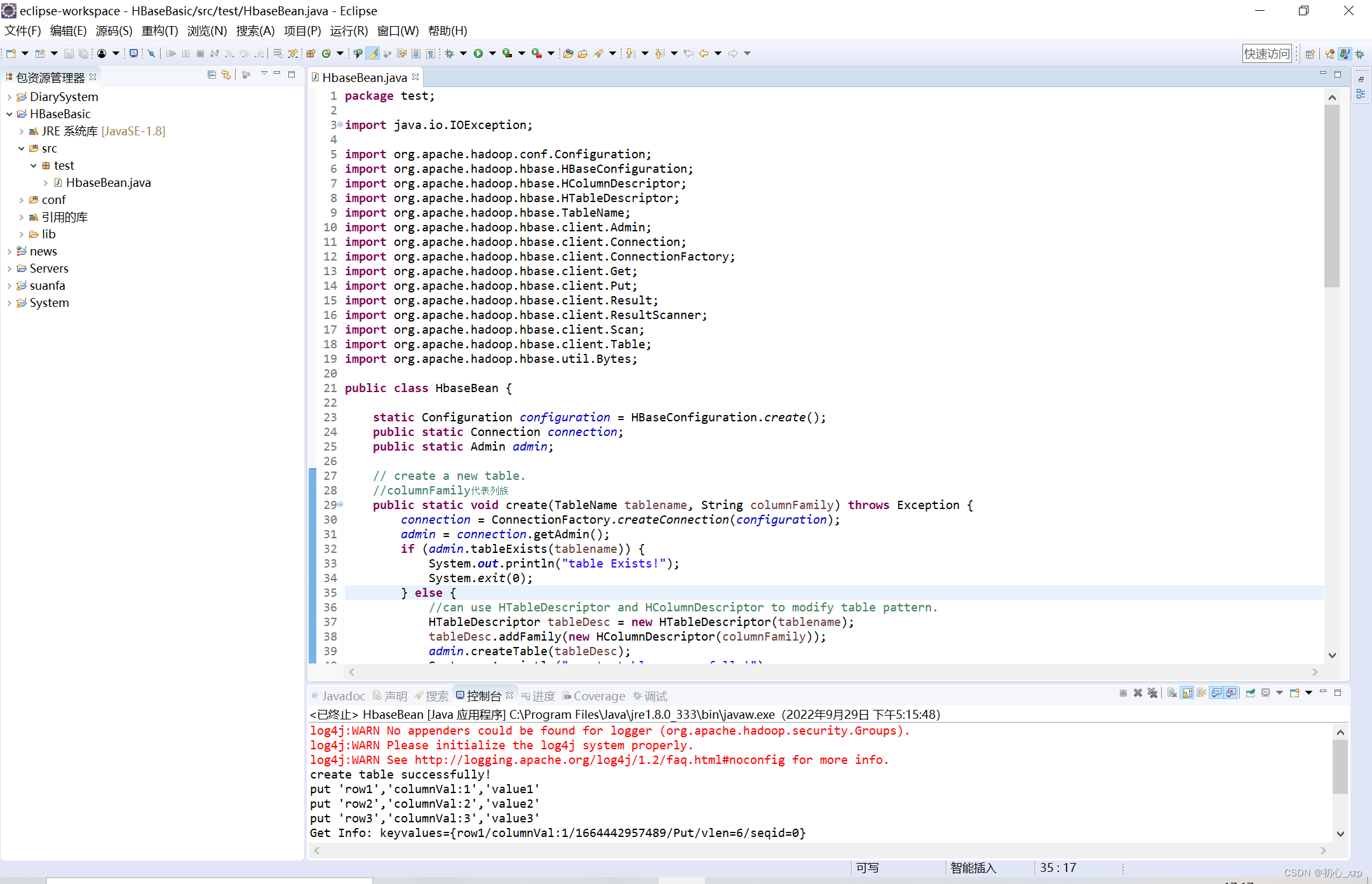Toggle Pin Console
The image size is (1372, 884).
point(1250,693)
